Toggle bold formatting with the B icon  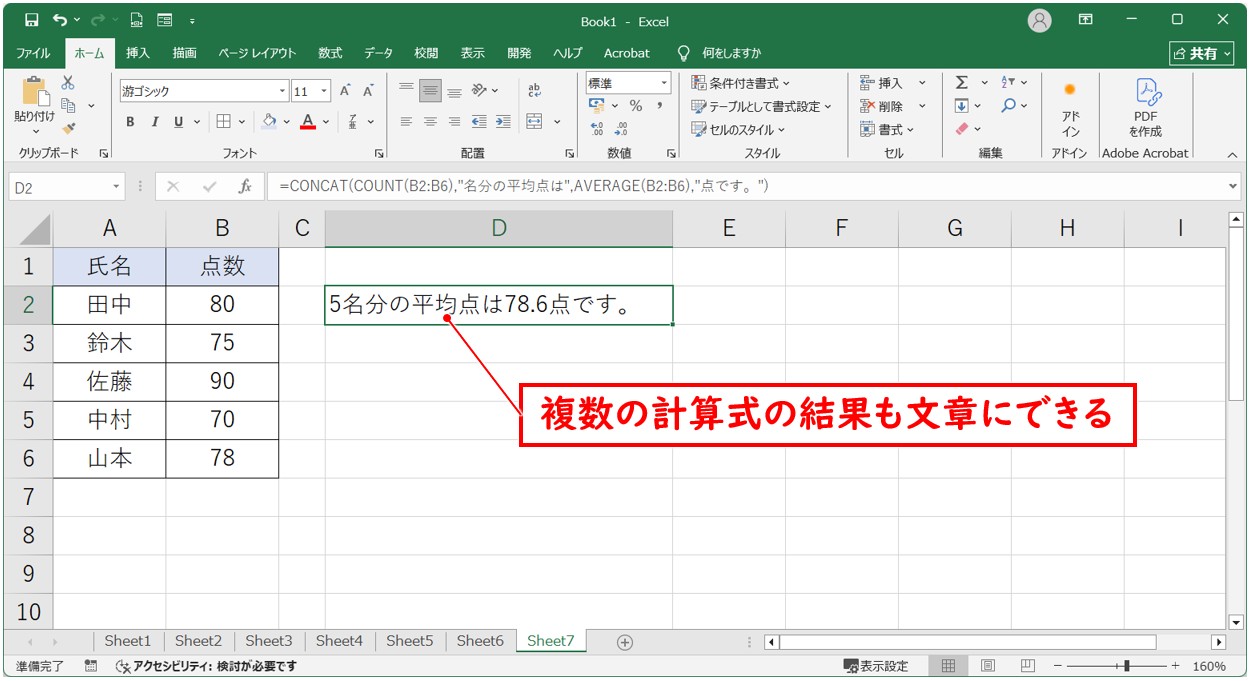(x=130, y=121)
